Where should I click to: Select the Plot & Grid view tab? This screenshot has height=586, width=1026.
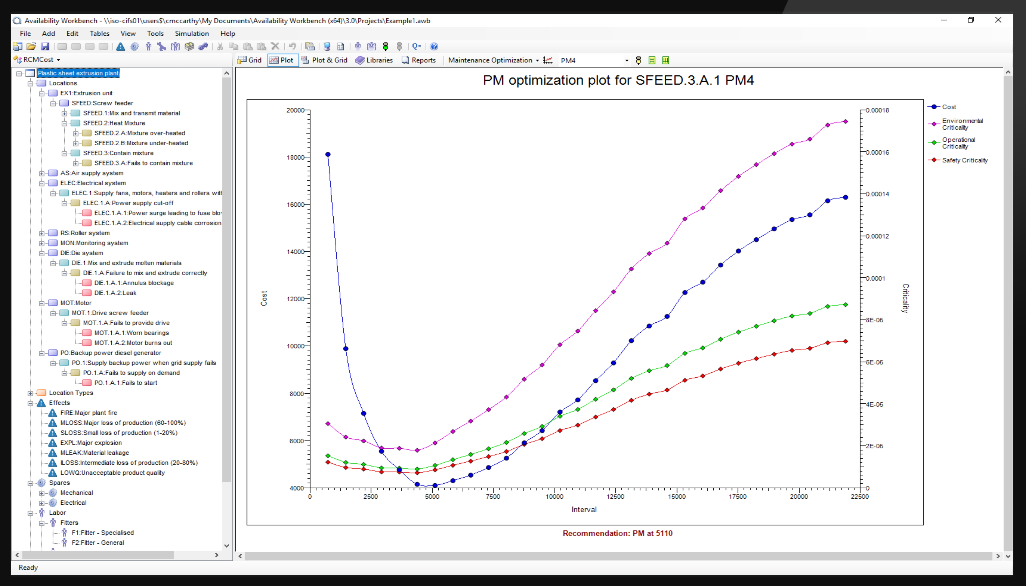click(324, 59)
